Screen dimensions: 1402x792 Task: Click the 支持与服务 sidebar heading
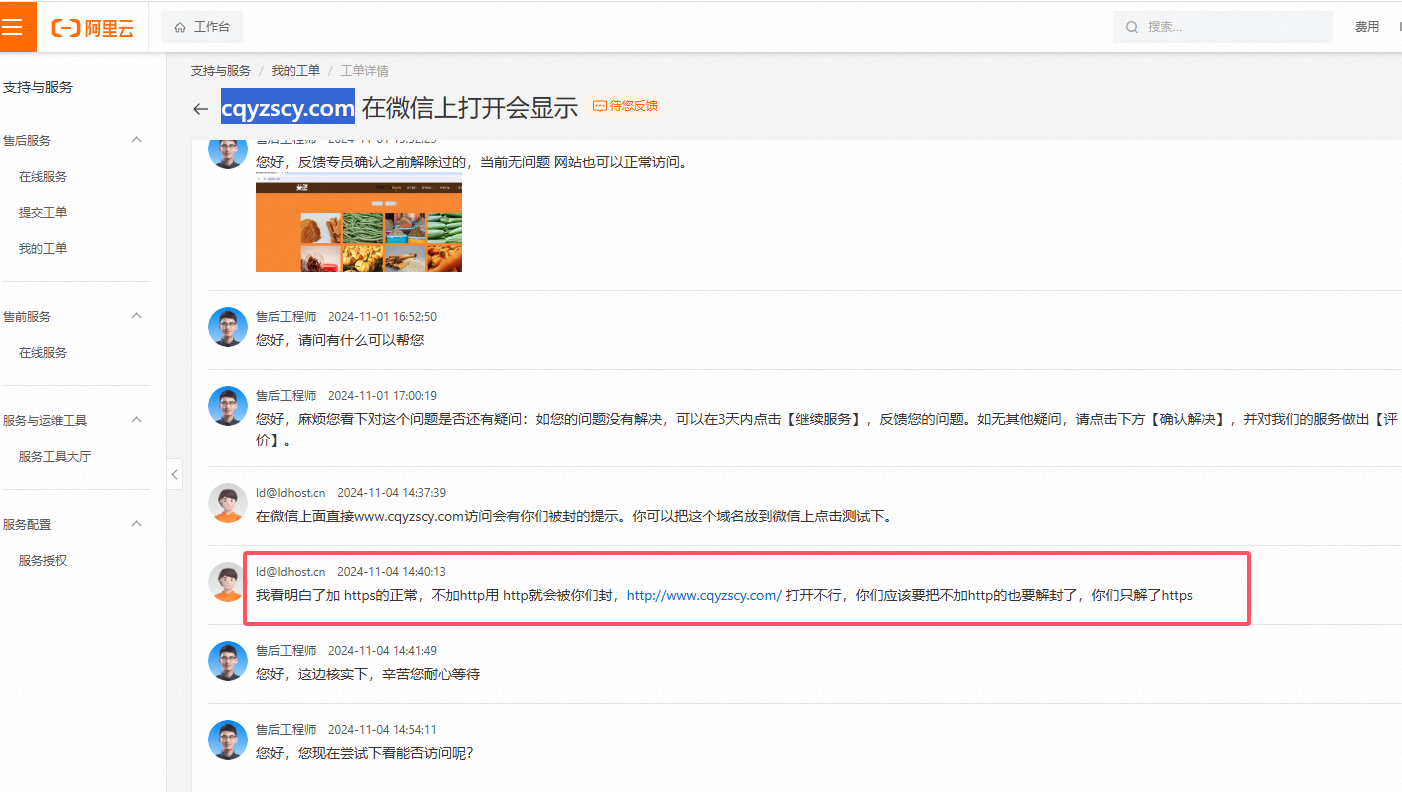[38, 88]
